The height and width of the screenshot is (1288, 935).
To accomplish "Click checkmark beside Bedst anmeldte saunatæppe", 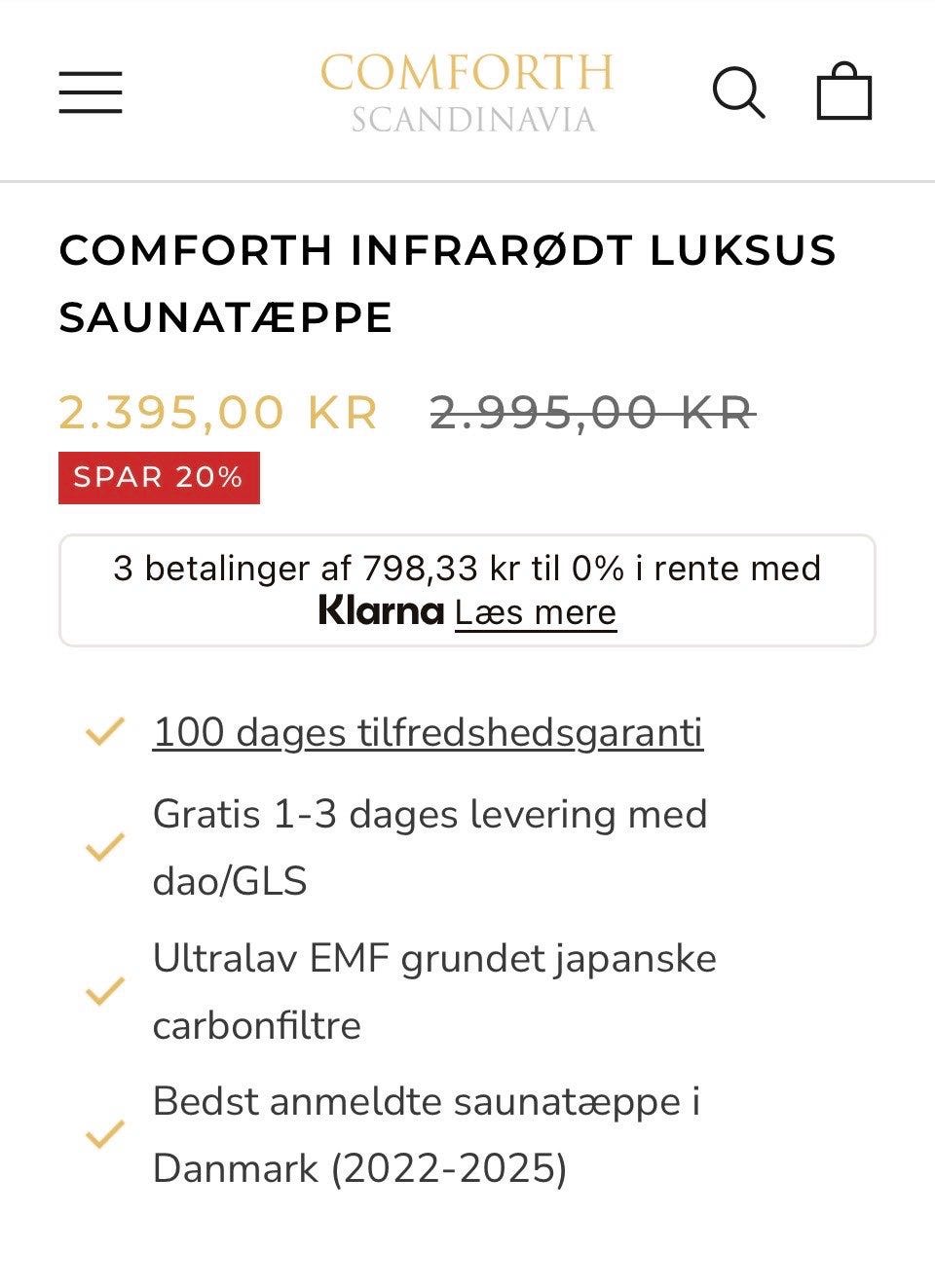I will click(x=105, y=1134).
